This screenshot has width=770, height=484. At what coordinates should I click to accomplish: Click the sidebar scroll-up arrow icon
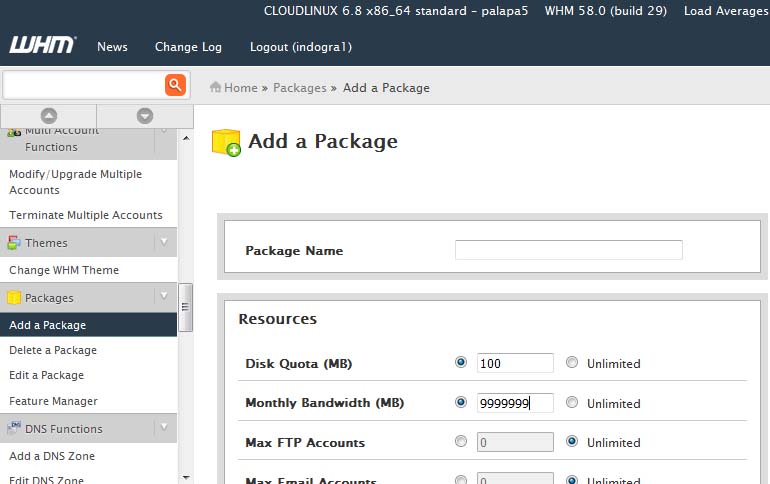coord(48,116)
